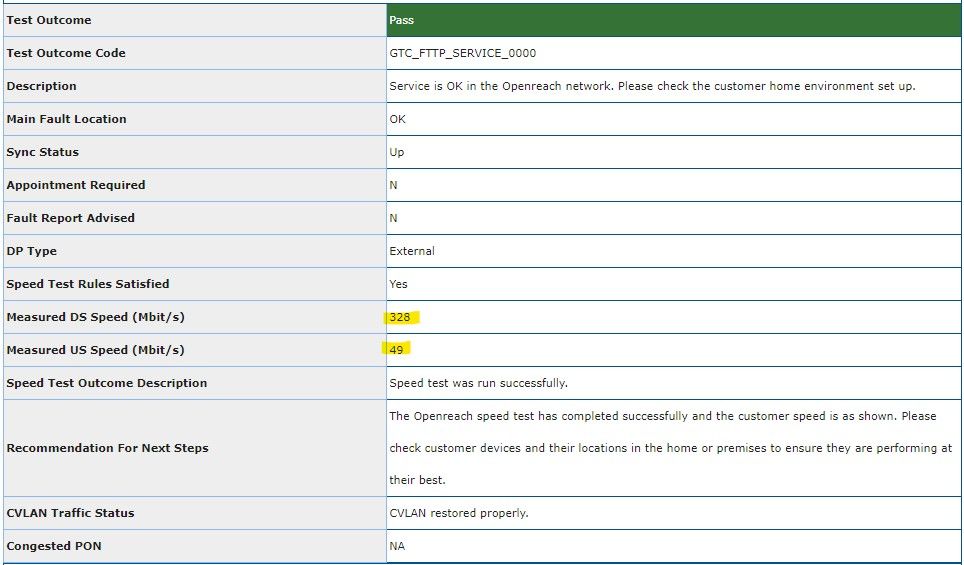This screenshot has width=964, height=565.
Task: Click the green Pass outcome cell
Action: click(672, 20)
